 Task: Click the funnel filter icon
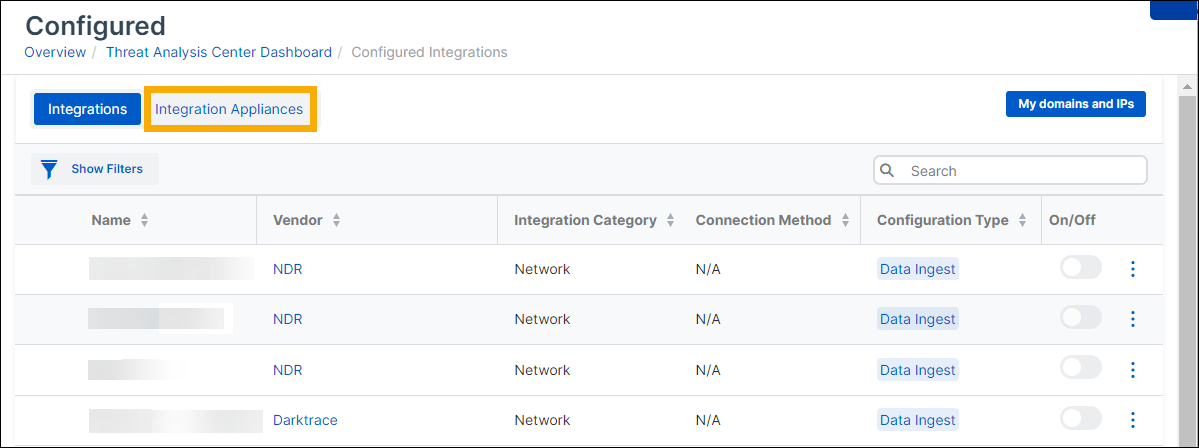(x=49, y=169)
